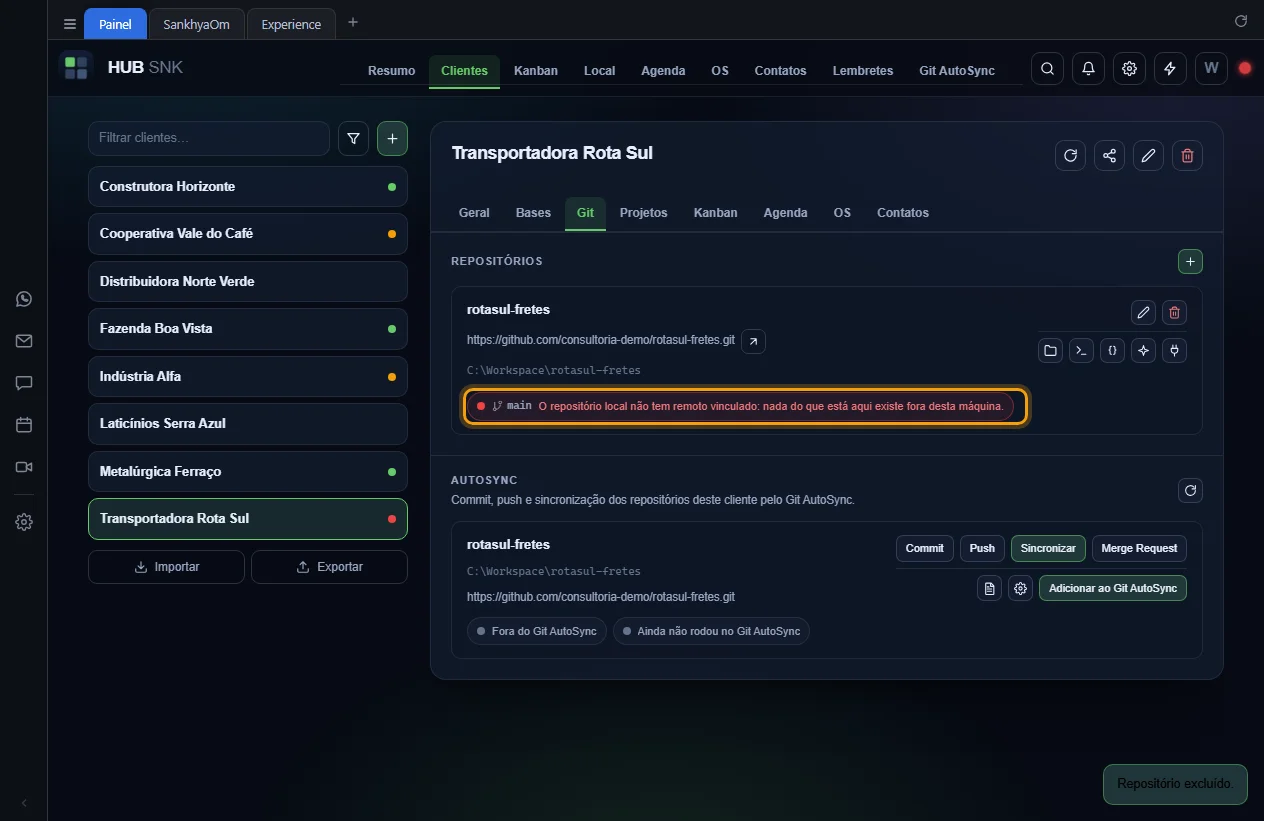Open the Local item in the top navigation
Viewport: 1264px width, 821px height.
tap(599, 70)
